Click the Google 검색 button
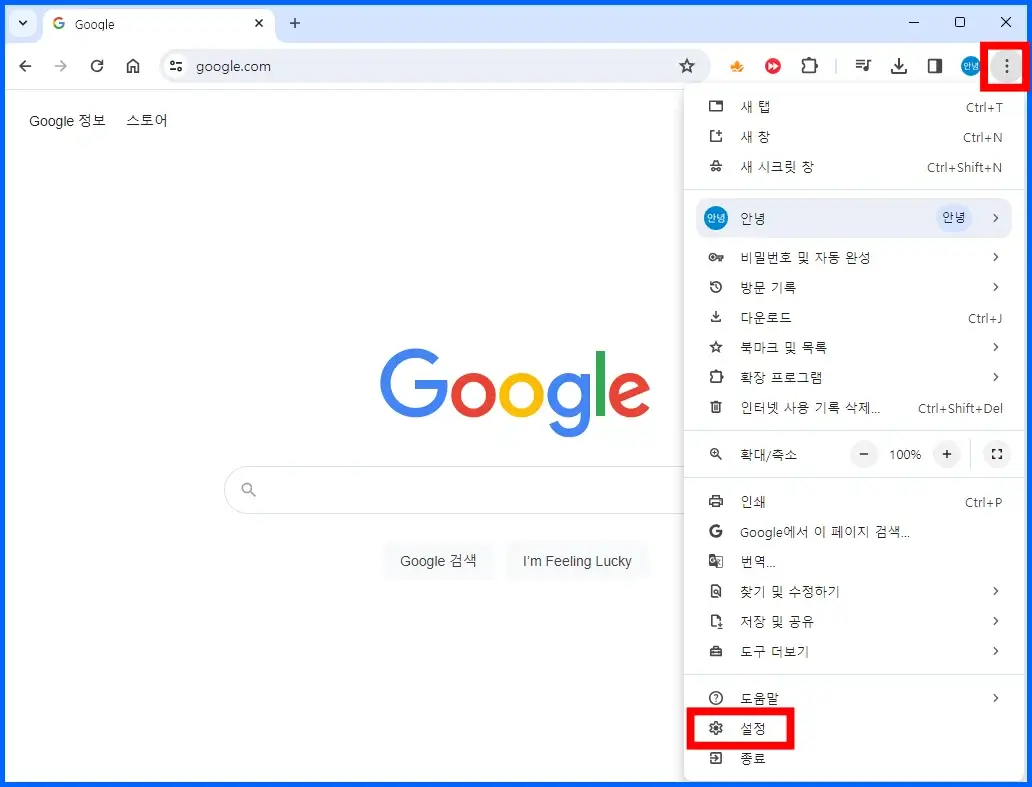This screenshot has height=787, width=1032. 438,561
